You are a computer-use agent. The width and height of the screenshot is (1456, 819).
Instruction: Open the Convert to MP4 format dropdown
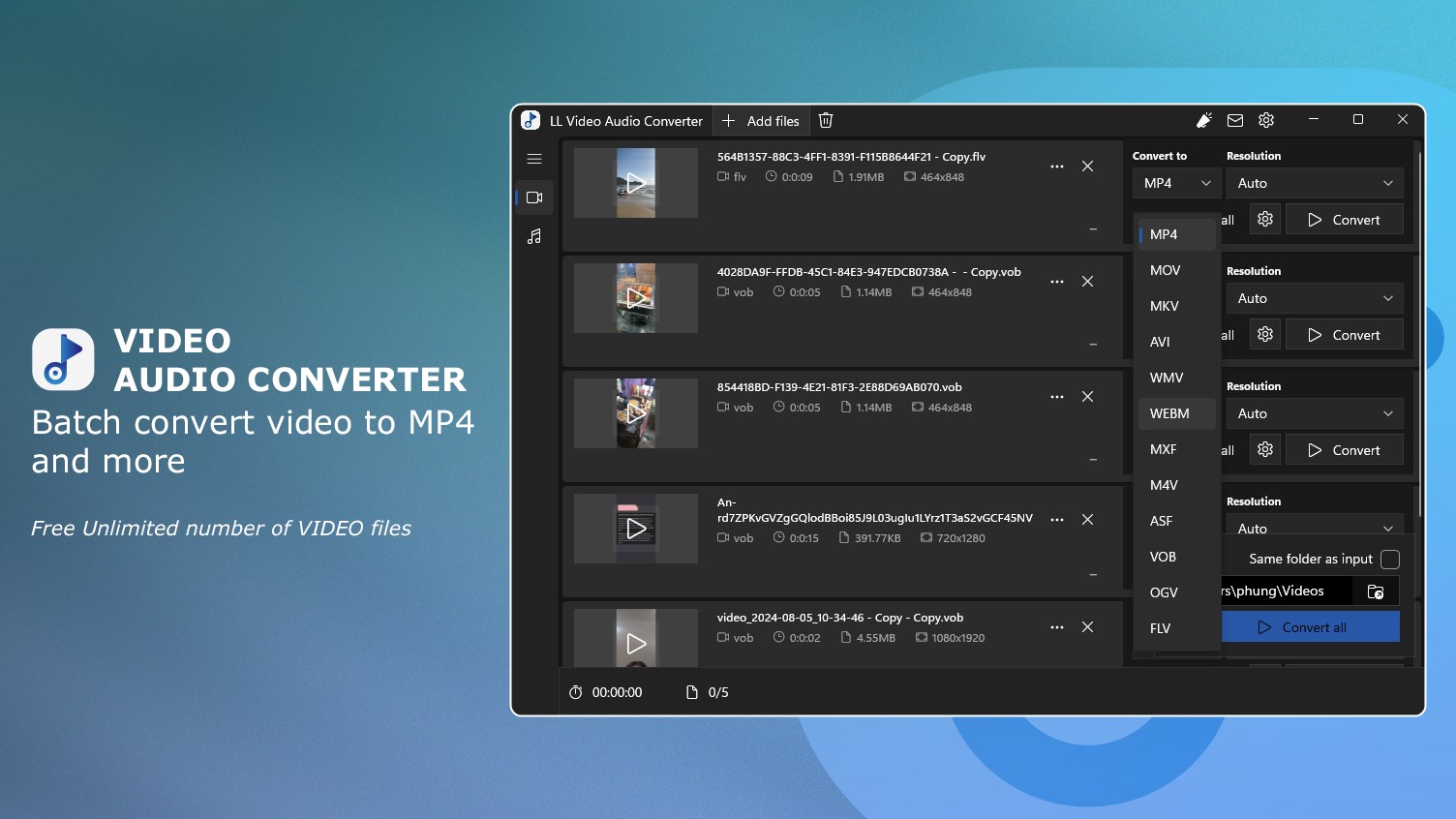pos(1176,183)
